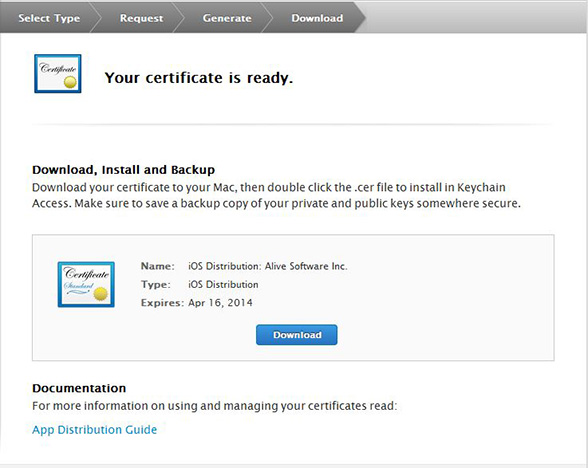Click the Expires: label in certificate details
The width and height of the screenshot is (588, 468).
pyautogui.click(x=162, y=303)
